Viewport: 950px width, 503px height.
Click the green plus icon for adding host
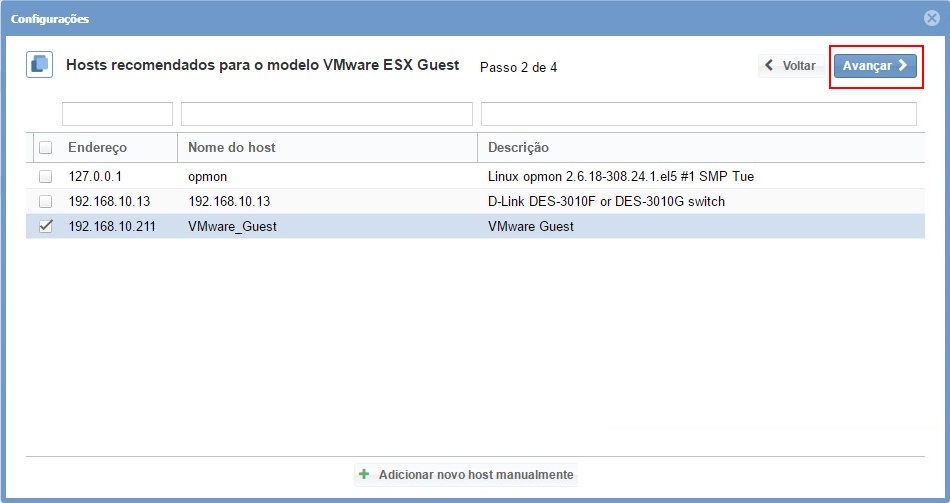tap(364, 474)
